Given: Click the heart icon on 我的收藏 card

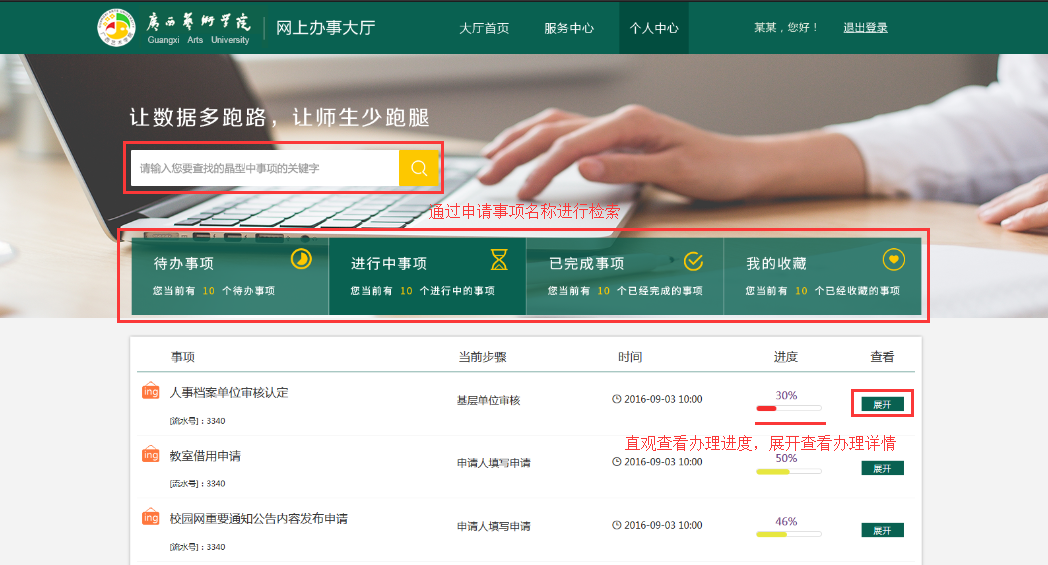Looking at the screenshot, I should [894, 259].
